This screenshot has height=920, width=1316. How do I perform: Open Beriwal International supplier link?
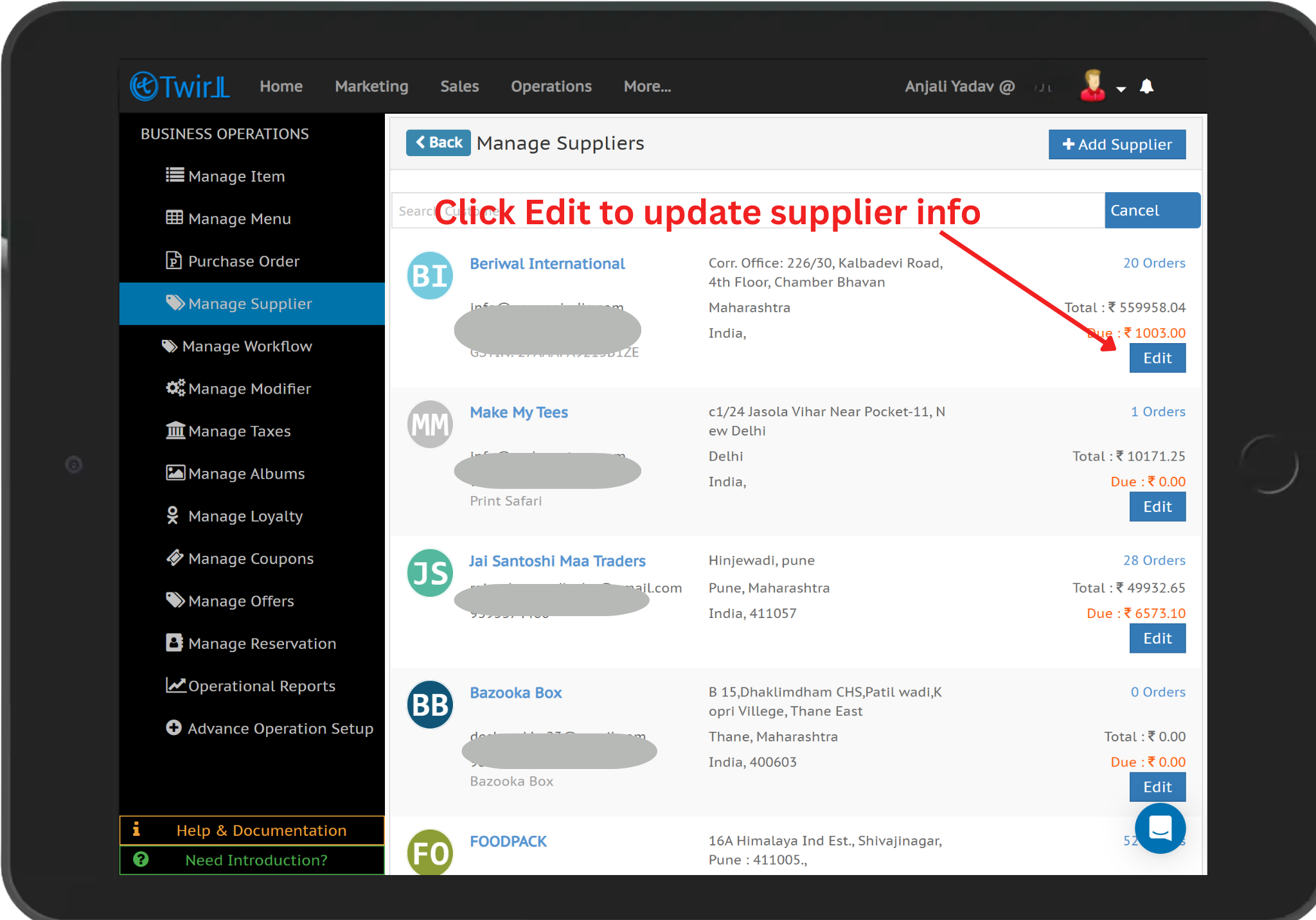coord(547,263)
